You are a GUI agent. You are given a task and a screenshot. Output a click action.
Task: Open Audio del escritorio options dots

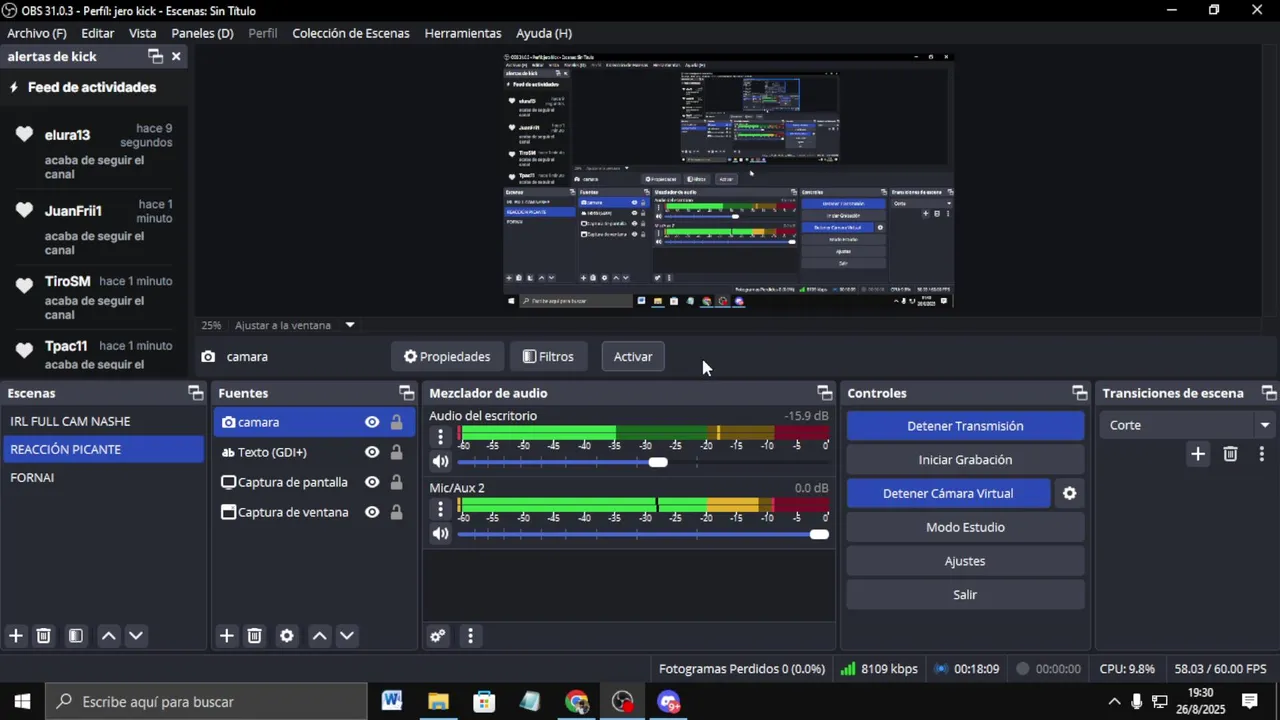pyautogui.click(x=440, y=437)
